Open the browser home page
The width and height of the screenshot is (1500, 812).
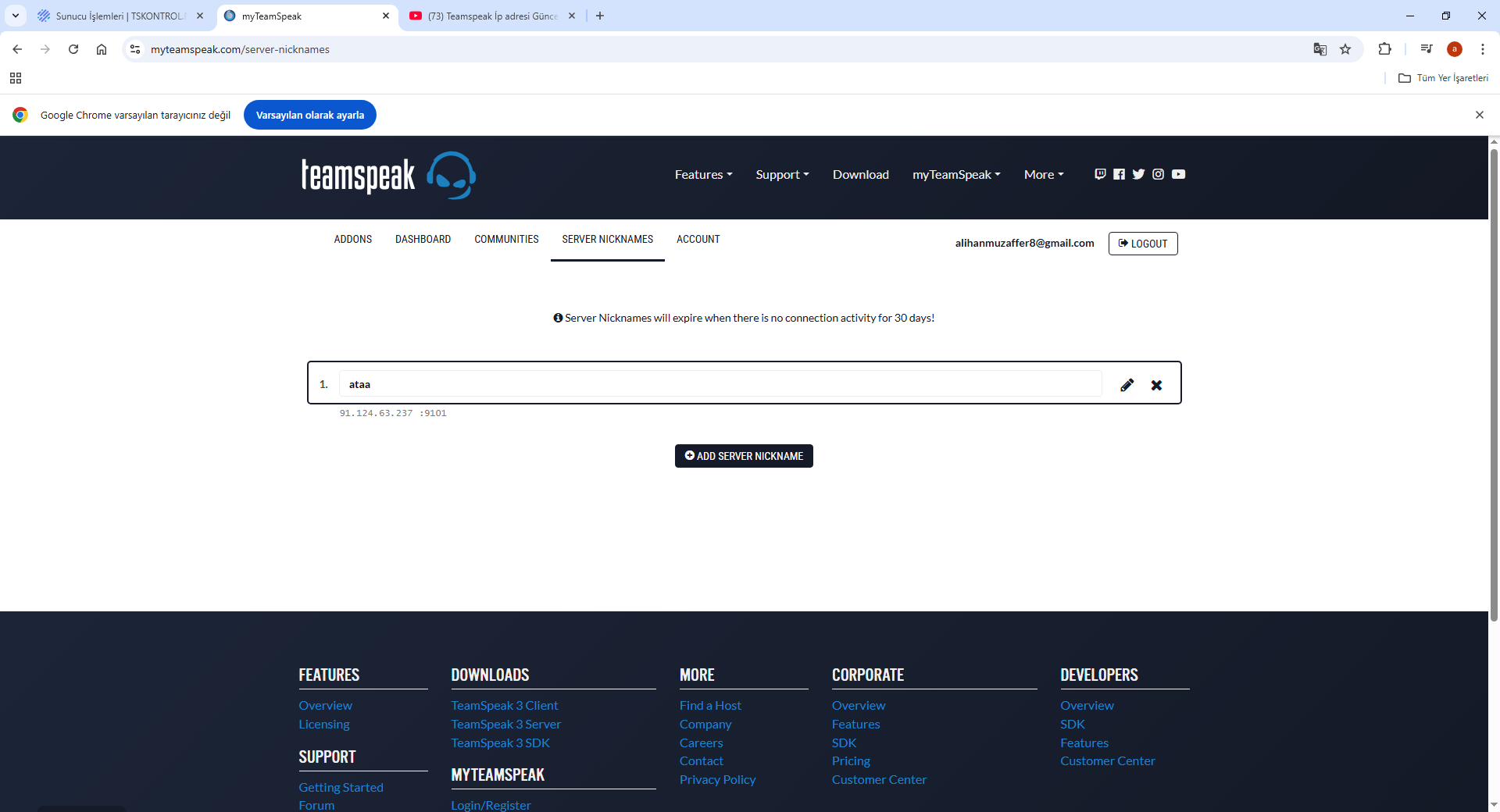pyautogui.click(x=102, y=49)
